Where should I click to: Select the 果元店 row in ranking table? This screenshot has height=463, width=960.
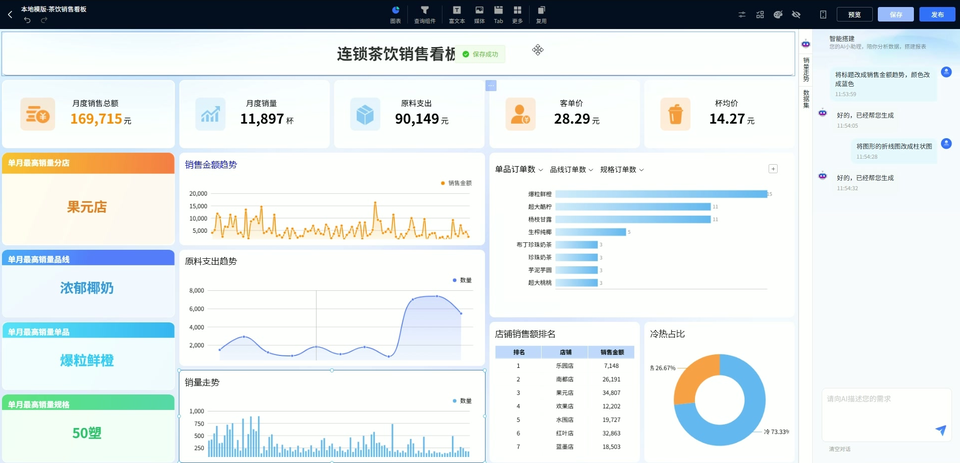(x=564, y=393)
